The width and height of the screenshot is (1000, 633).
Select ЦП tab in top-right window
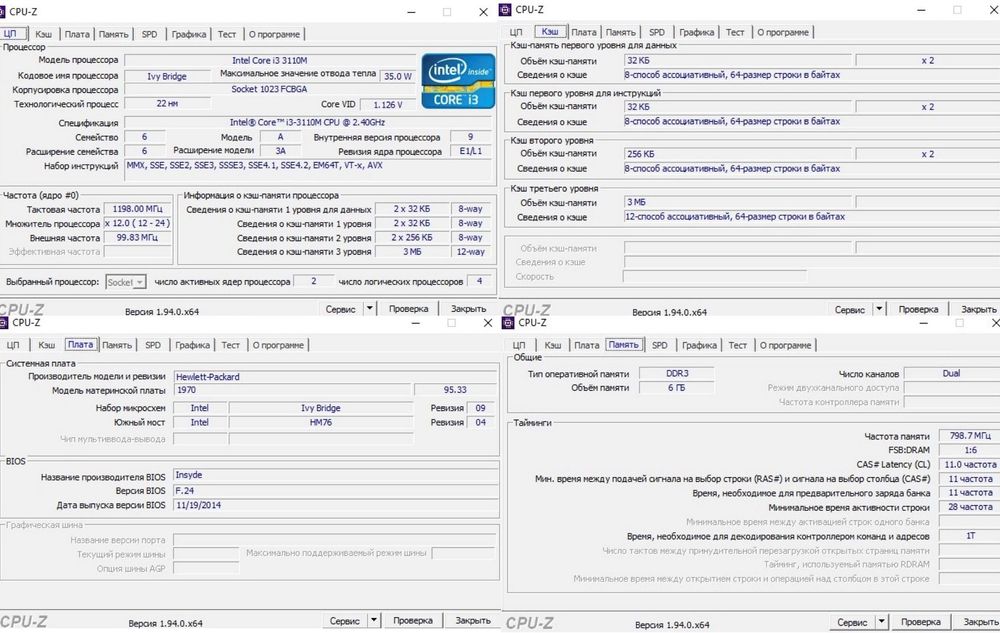[516, 32]
